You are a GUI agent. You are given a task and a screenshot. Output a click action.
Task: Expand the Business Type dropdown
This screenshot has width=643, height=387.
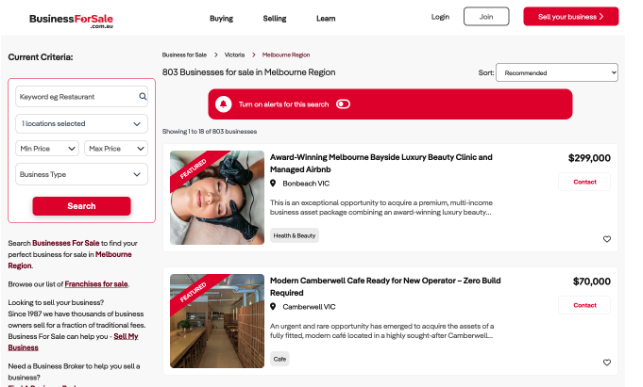(x=82, y=174)
